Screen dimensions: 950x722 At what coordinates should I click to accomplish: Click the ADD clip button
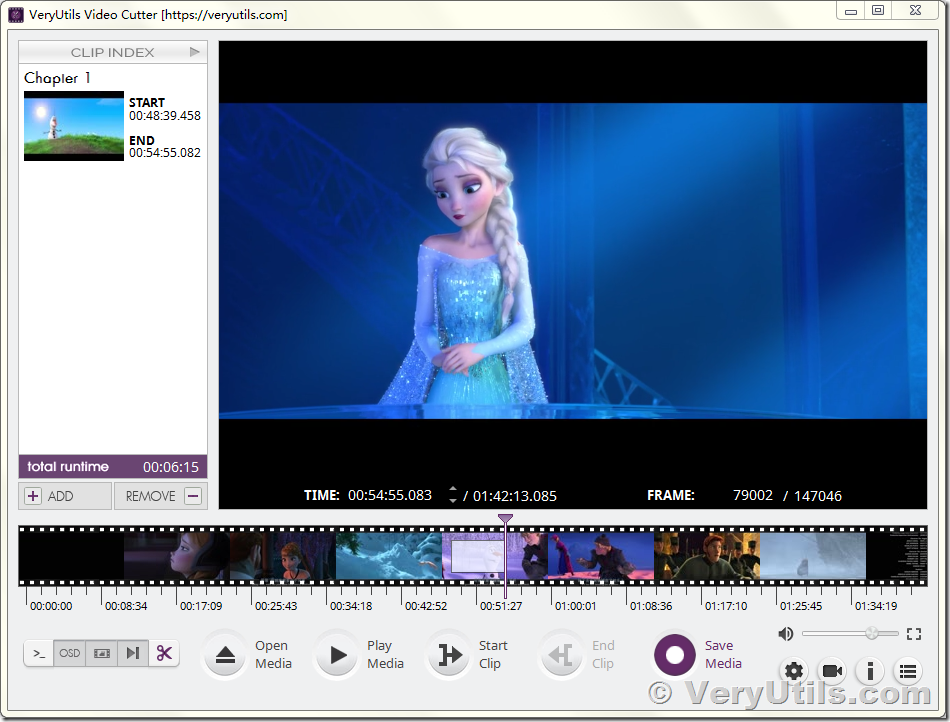tap(65, 496)
